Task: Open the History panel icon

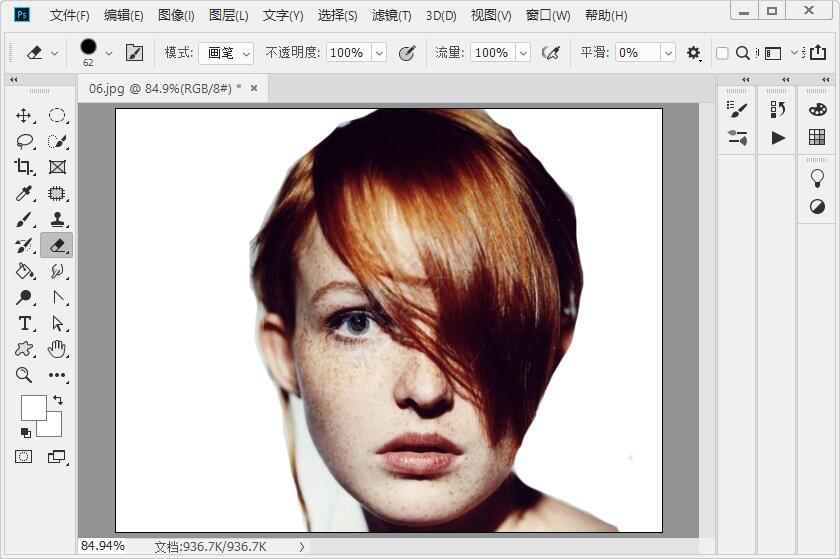Action: click(x=778, y=109)
